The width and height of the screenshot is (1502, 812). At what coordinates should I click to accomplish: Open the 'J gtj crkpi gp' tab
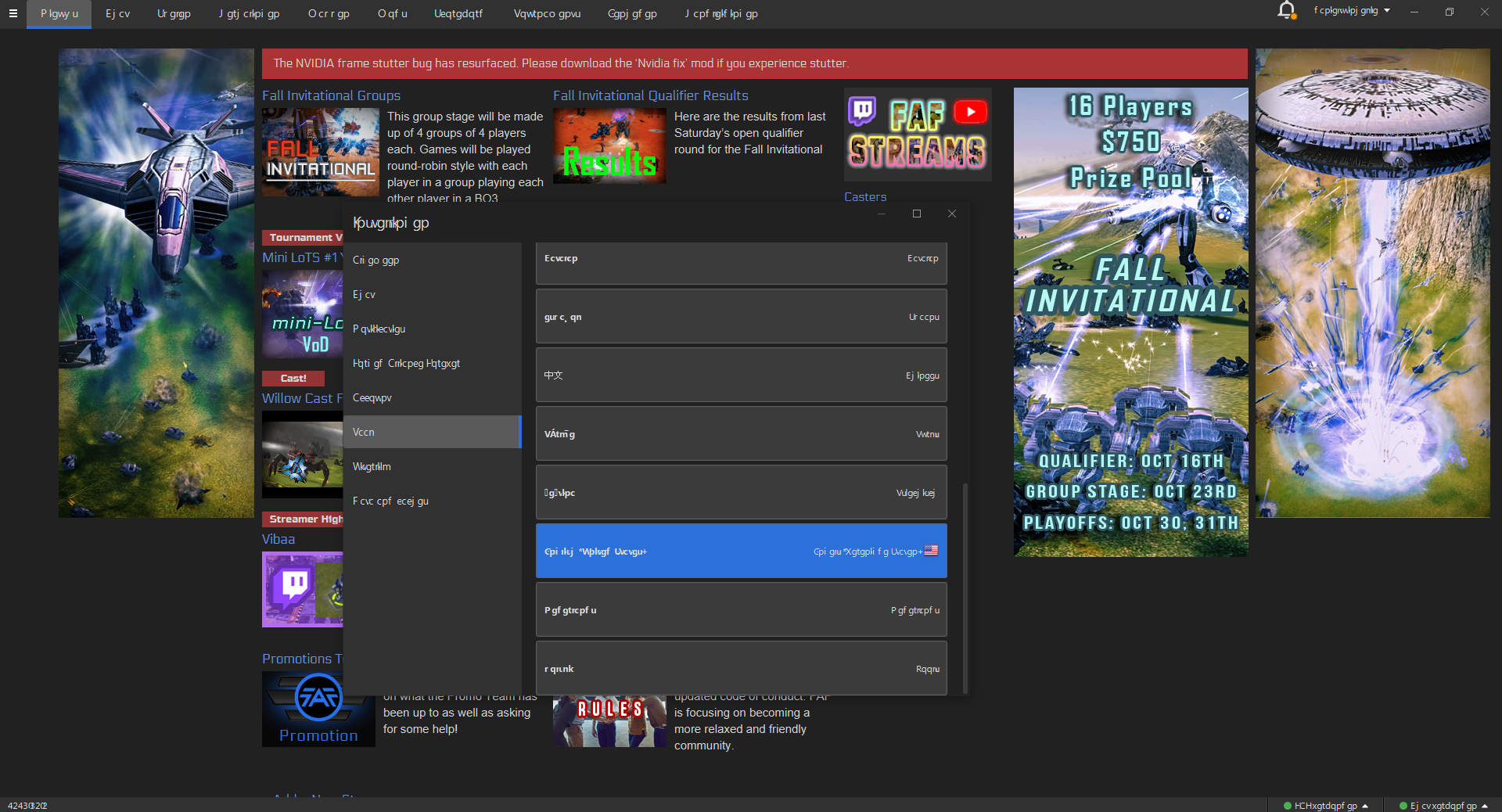(249, 14)
